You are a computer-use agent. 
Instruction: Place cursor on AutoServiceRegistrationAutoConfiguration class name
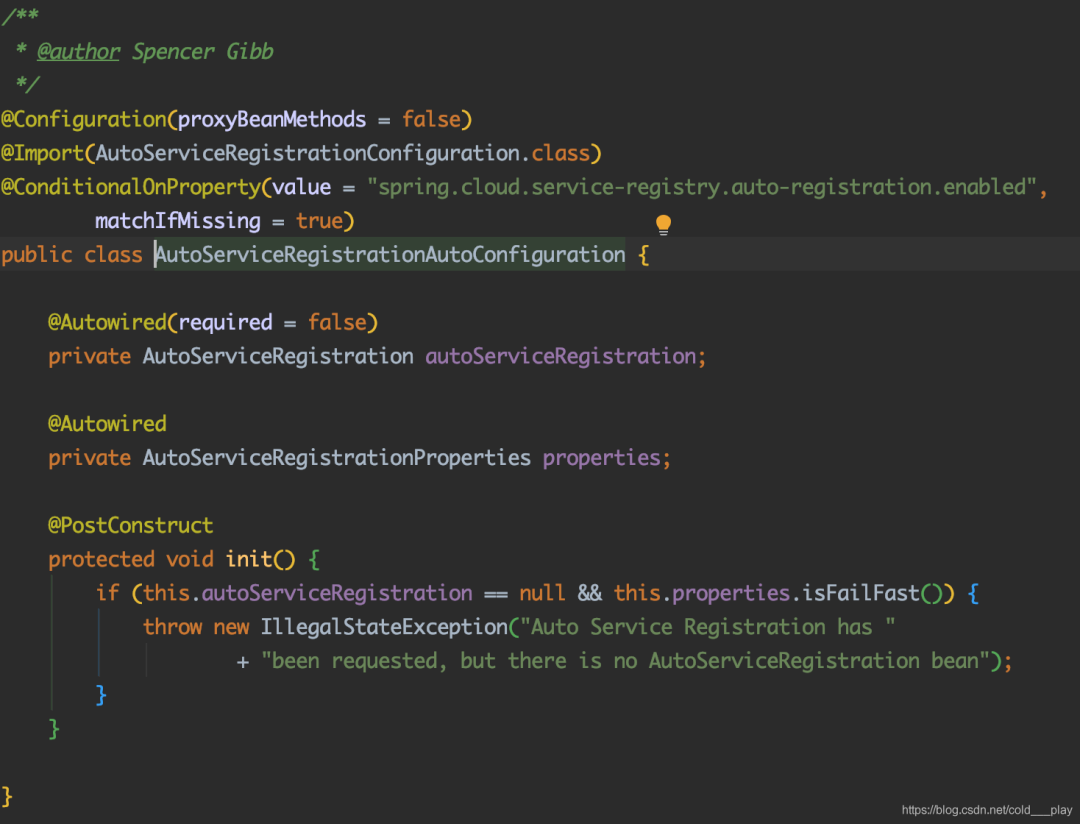pos(390,254)
